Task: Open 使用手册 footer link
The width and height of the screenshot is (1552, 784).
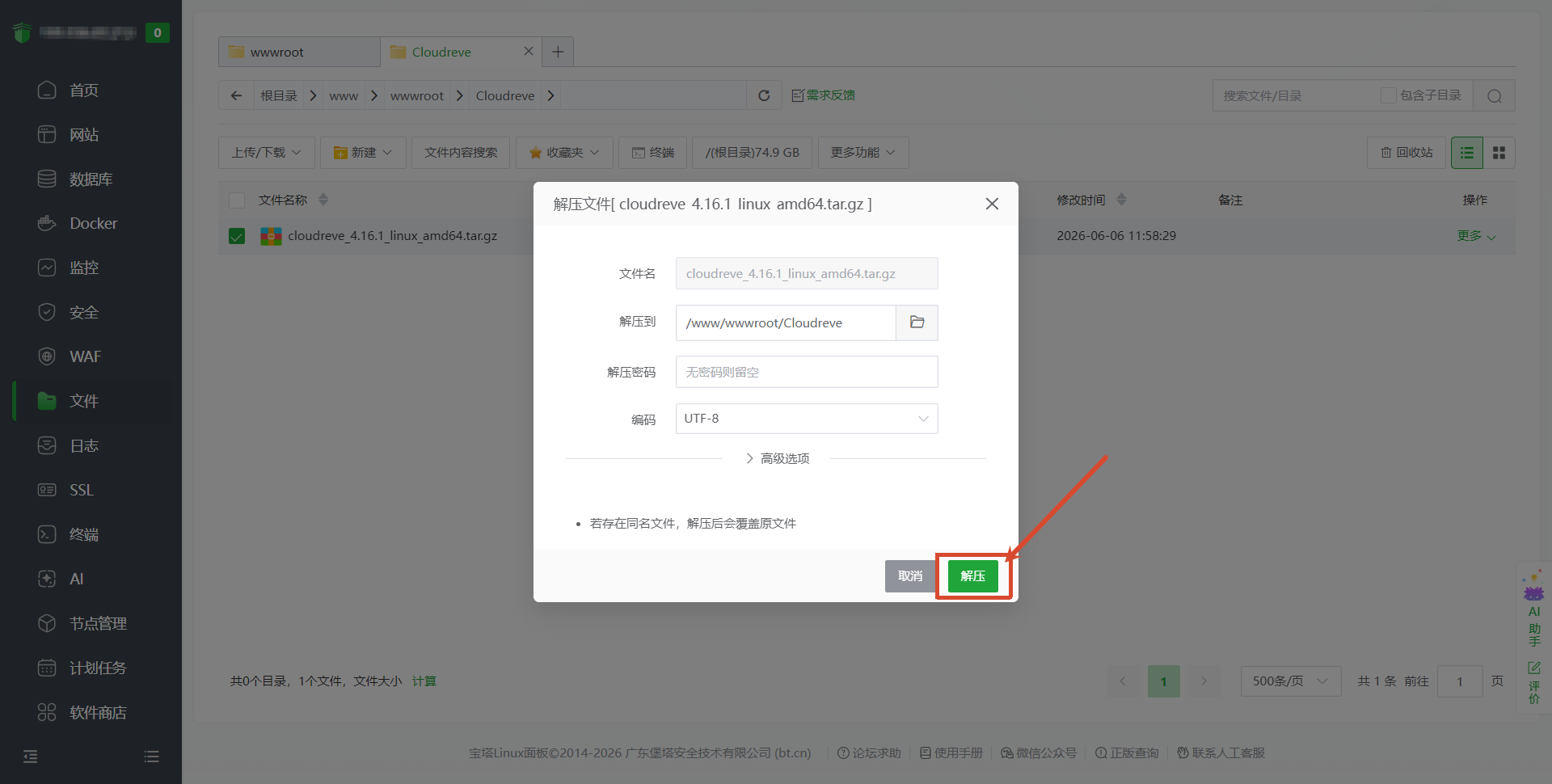Action: pyautogui.click(x=951, y=752)
